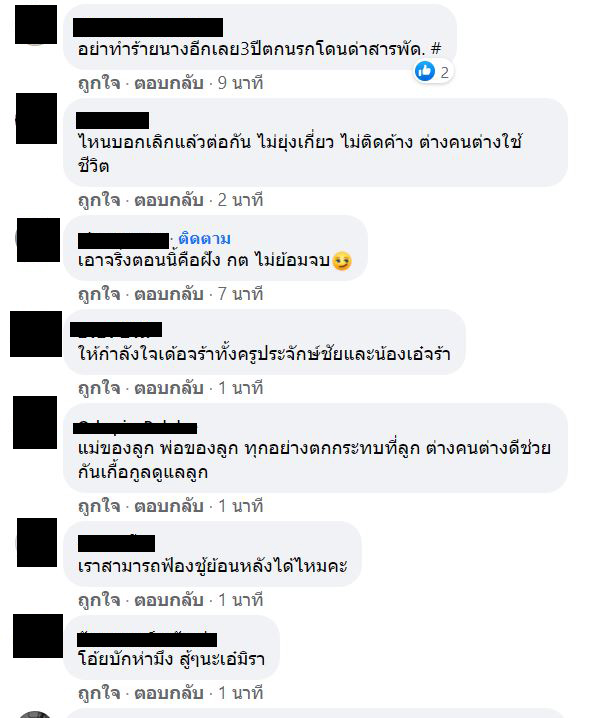Like the comment mentioning ครูประจักษ์ชัย
Image resolution: width=616 pixels, height=718 pixels.
click(99, 388)
